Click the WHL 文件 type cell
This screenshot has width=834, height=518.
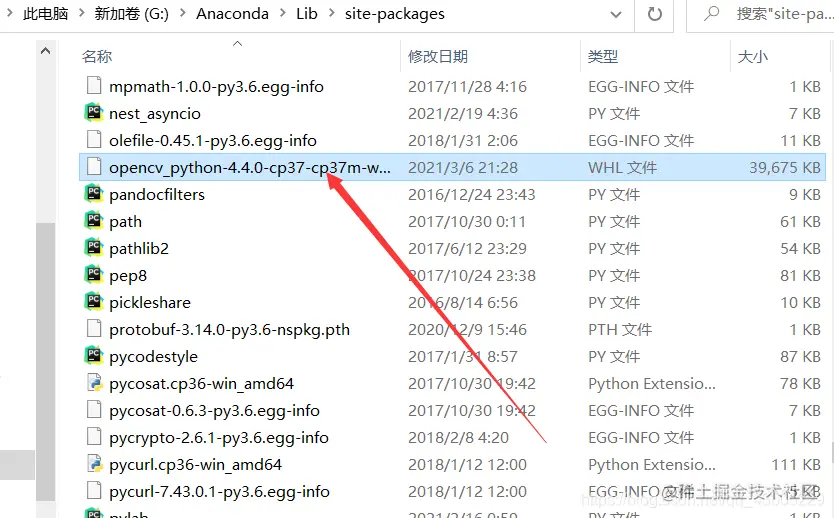622,168
